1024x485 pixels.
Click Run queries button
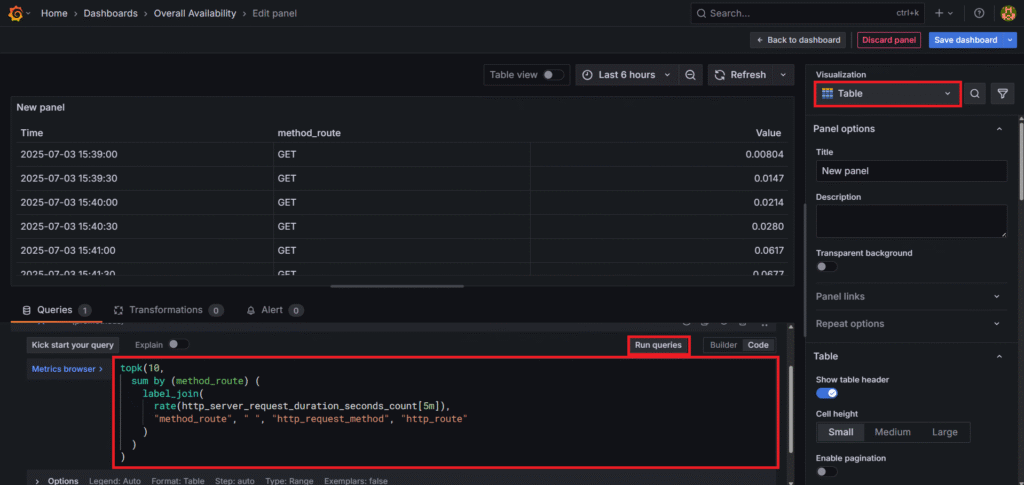click(x=658, y=345)
